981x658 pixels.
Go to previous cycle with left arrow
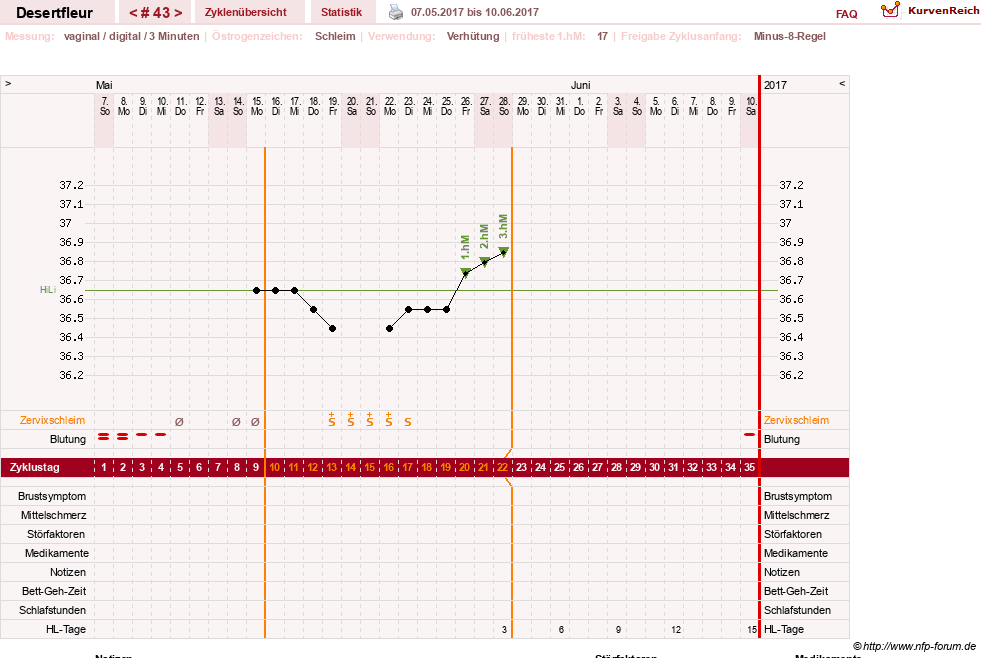[133, 13]
